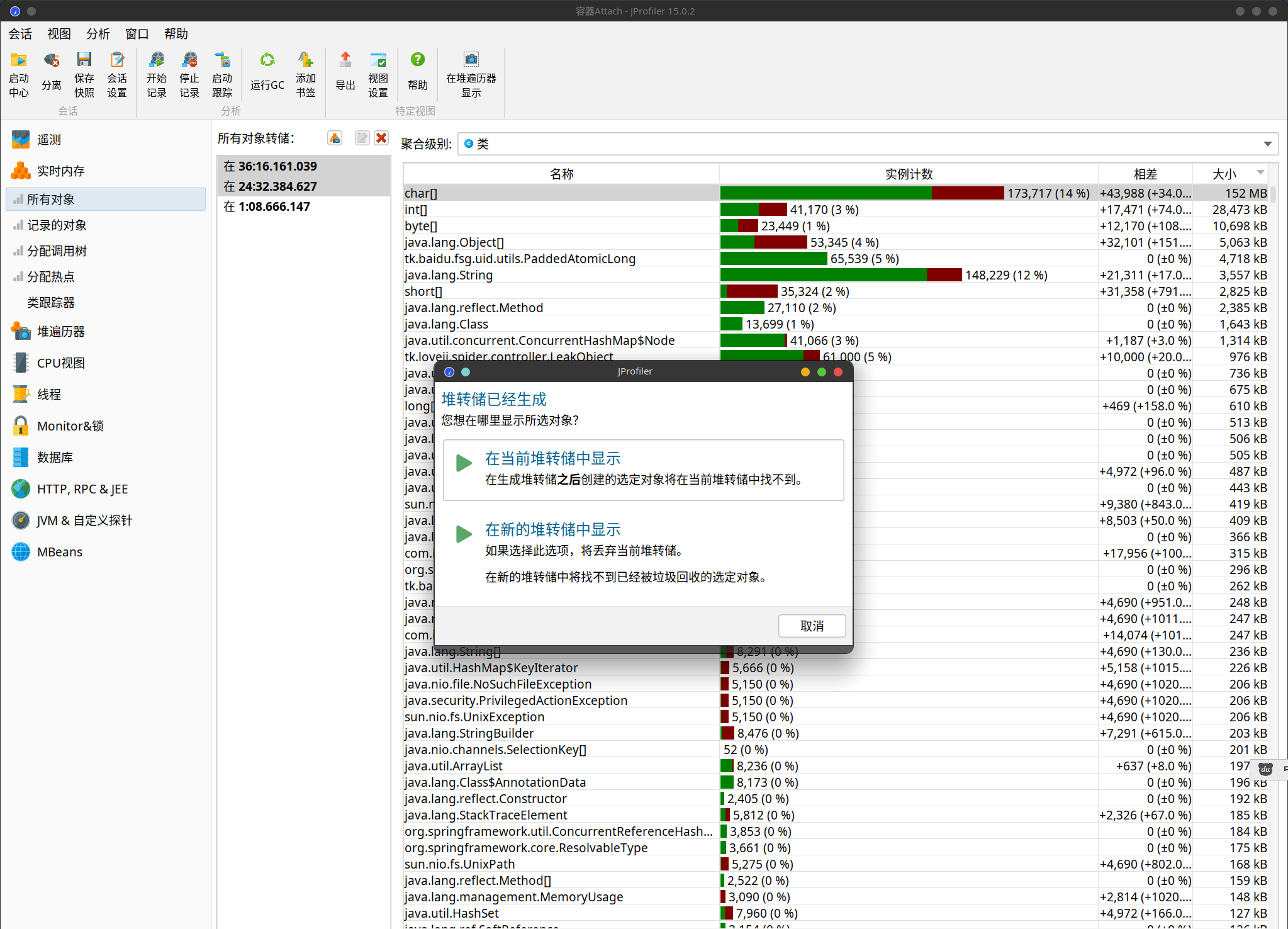The height and width of the screenshot is (929, 1288).
Task: Click the Add Bookmark (添加书签) icon
Action: [306, 60]
